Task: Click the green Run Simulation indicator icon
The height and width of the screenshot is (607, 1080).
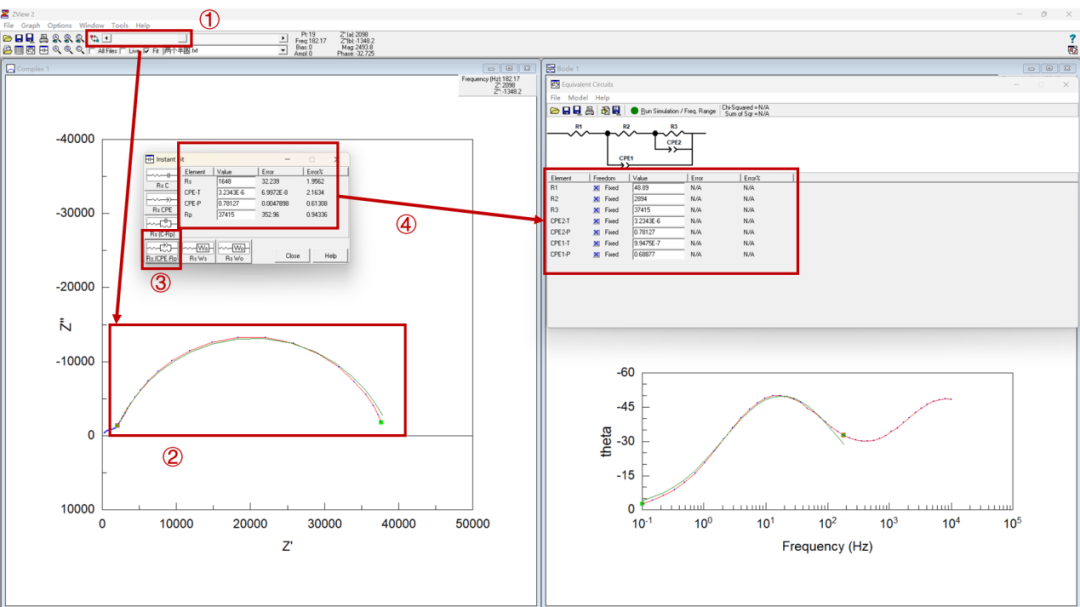Action: [634, 110]
